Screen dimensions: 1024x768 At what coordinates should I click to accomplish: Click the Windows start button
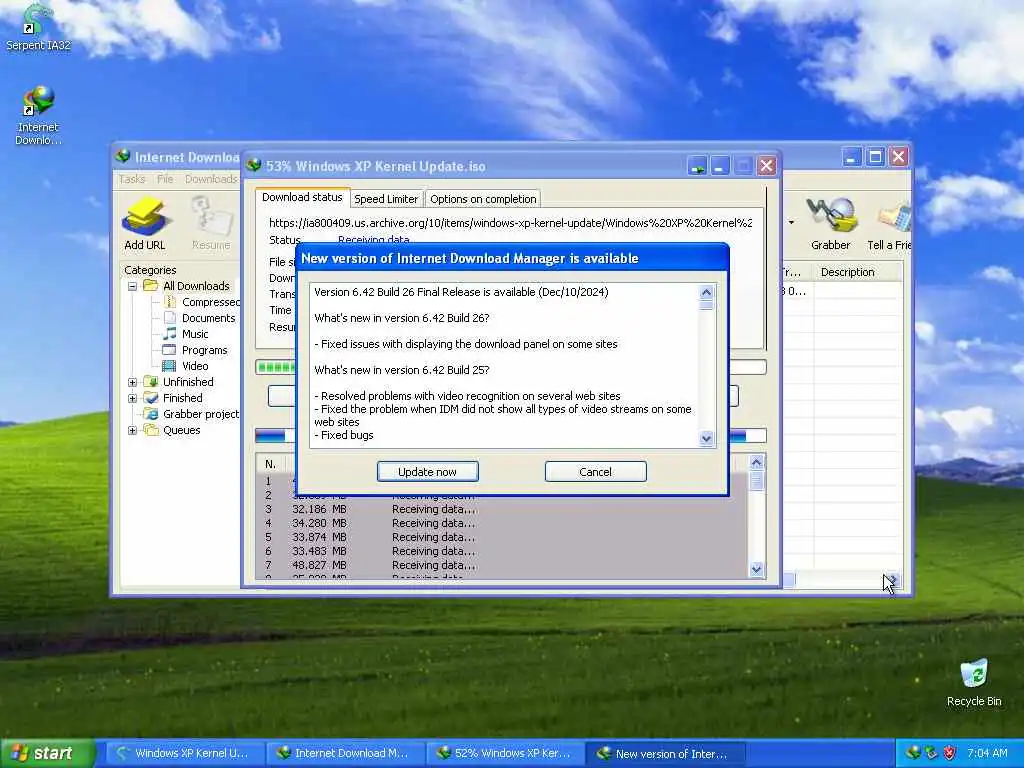[x=47, y=753]
